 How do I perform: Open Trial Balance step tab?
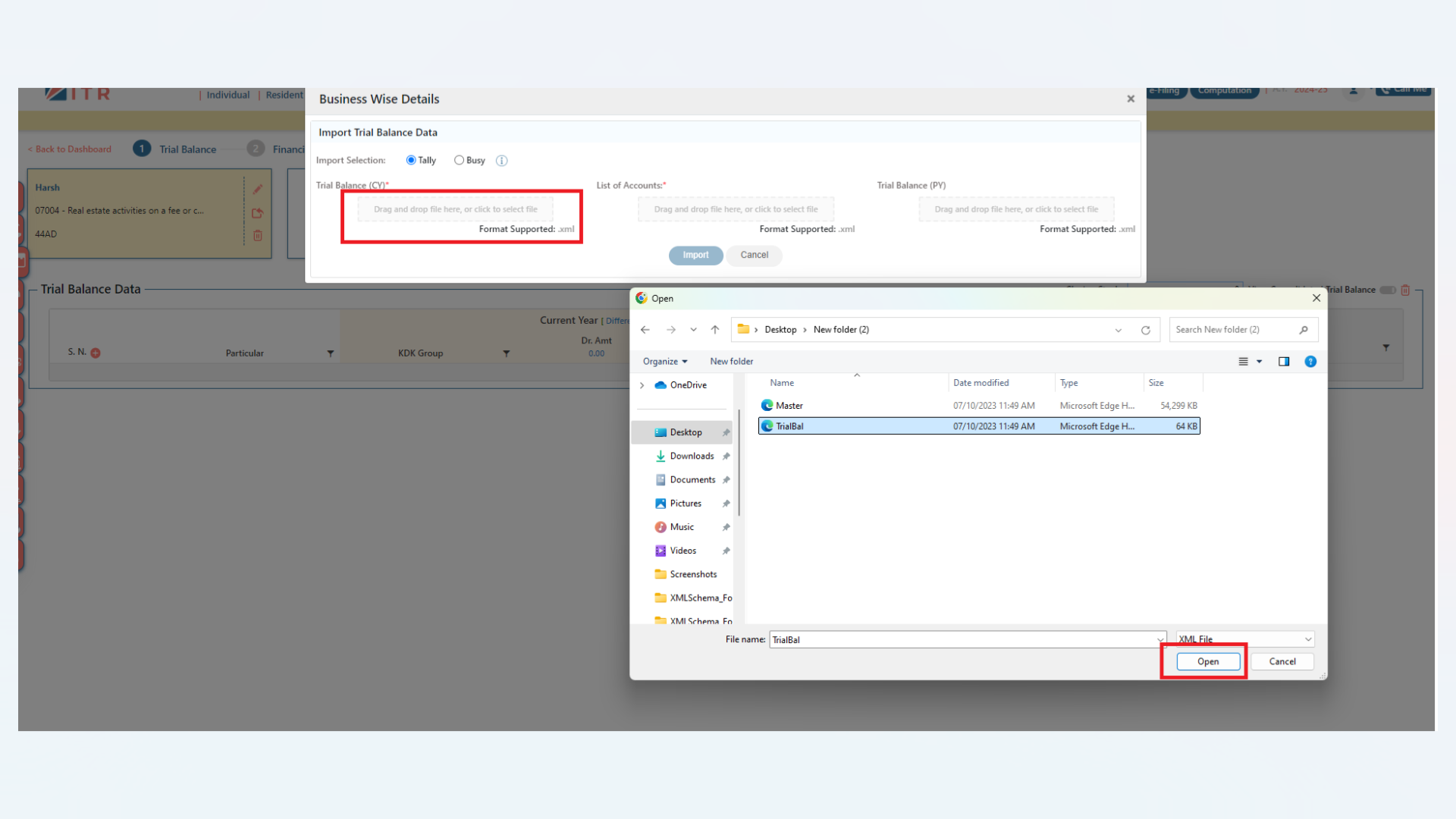175,149
